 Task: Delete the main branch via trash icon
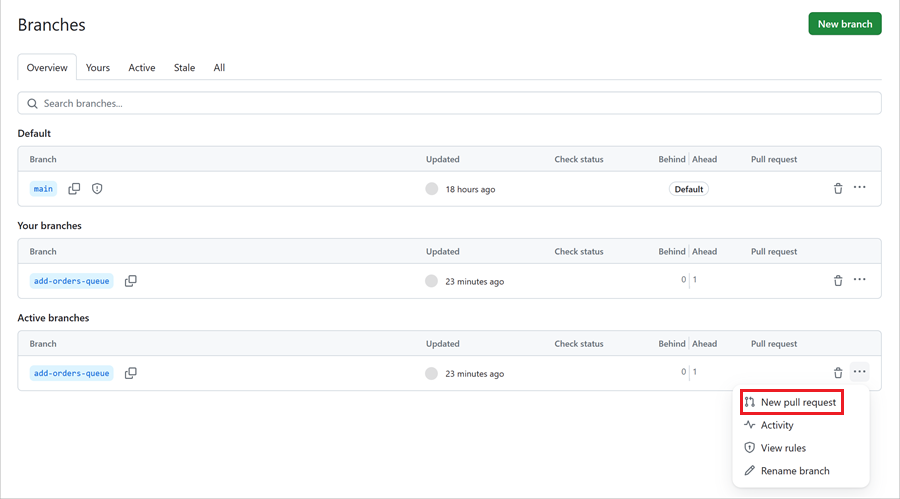[x=838, y=188]
